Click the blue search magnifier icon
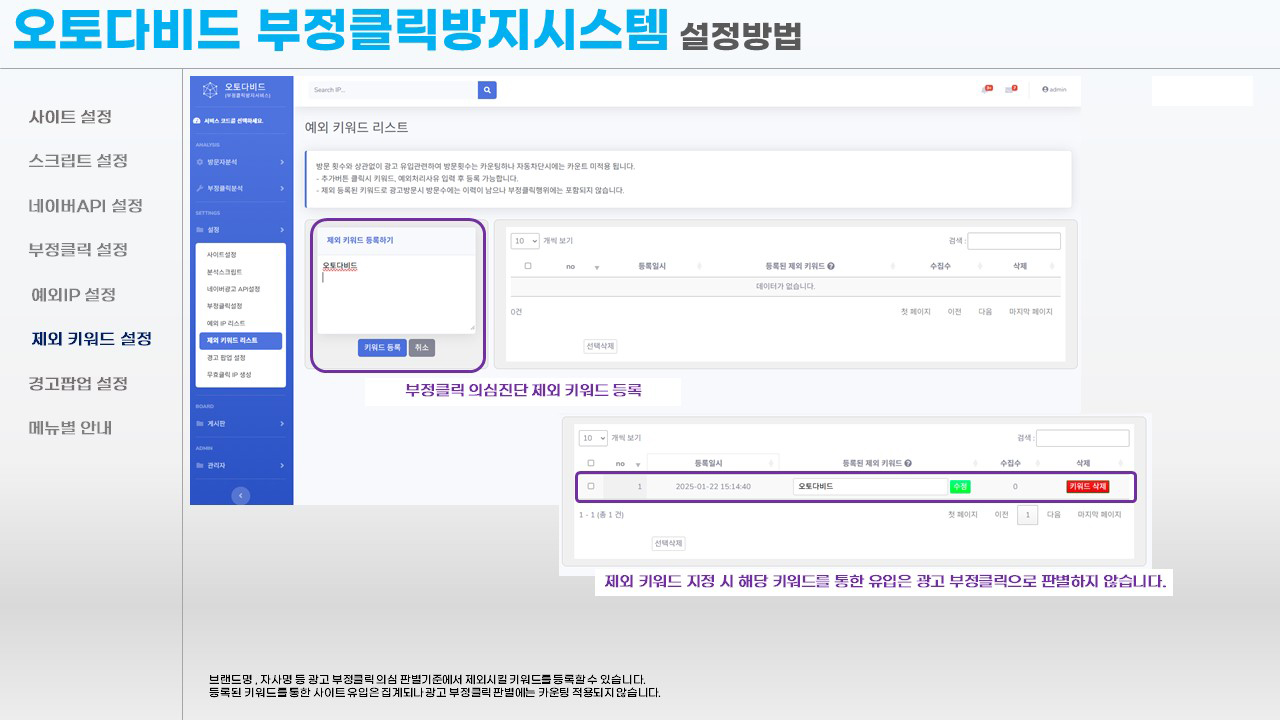 [x=487, y=90]
